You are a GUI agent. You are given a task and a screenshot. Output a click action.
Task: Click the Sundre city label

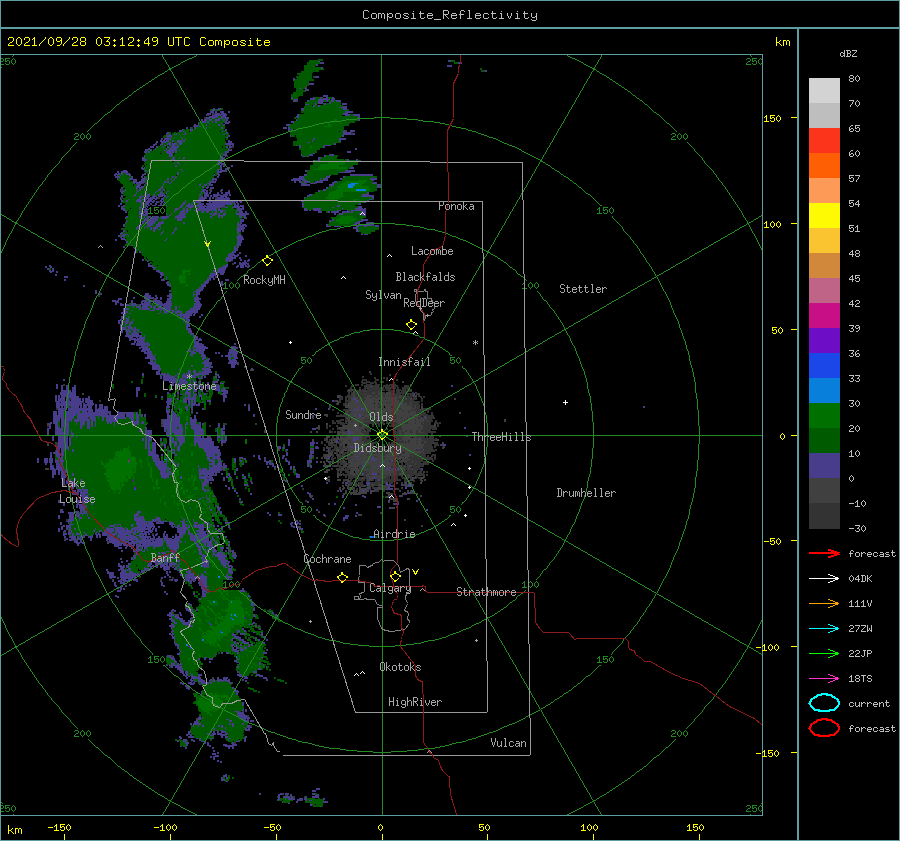(x=303, y=414)
